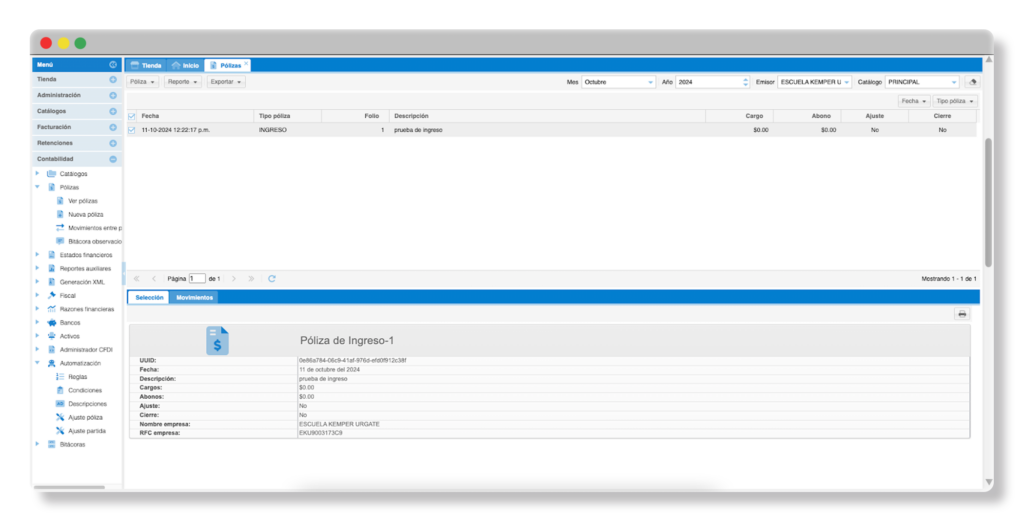The image size is (1024, 531).
Task: Click the print icon in the details panel
Action: point(962,314)
